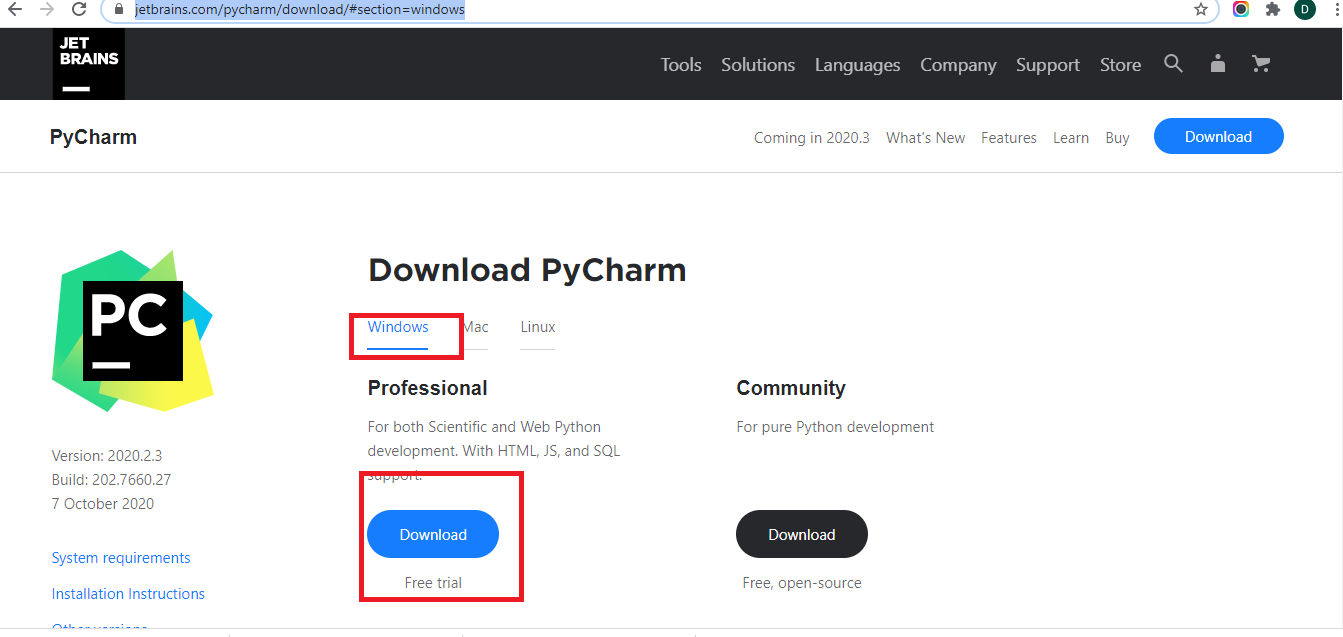The image size is (1343, 637).
Task: Open the Solutions menu
Action: 758,65
